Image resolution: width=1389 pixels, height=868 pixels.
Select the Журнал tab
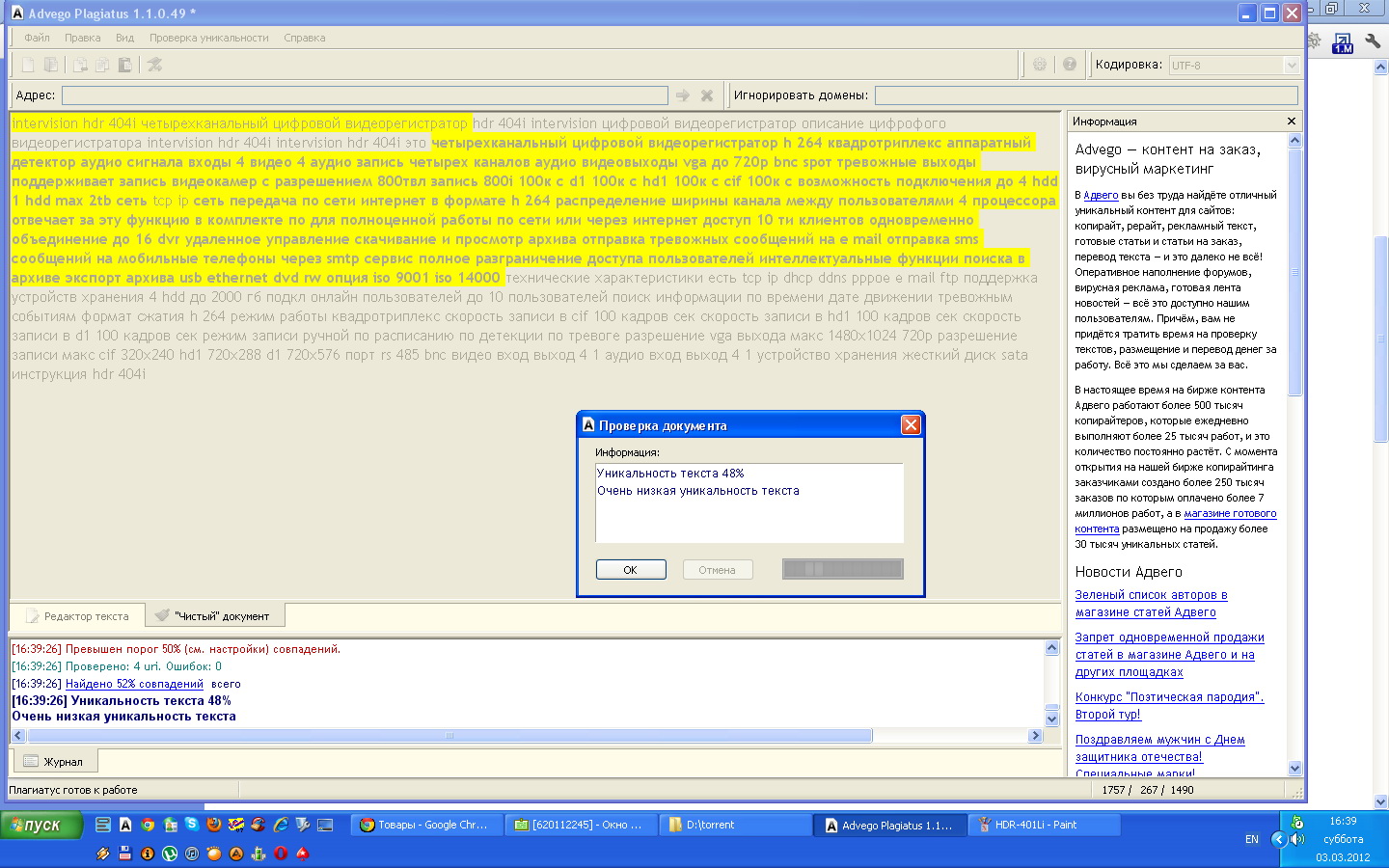pos(54,762)
